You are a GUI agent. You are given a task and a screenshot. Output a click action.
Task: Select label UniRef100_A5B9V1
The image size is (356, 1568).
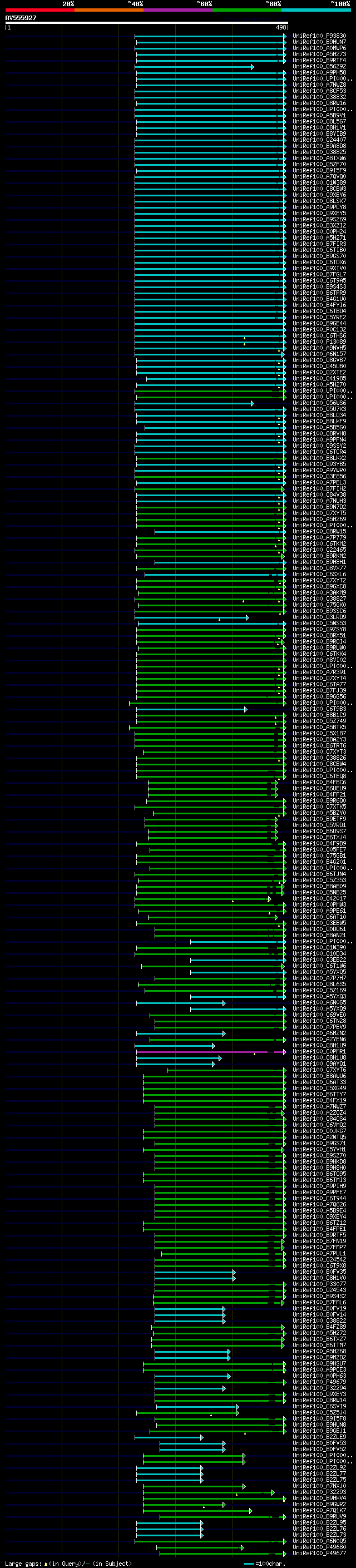coord(319,115)
